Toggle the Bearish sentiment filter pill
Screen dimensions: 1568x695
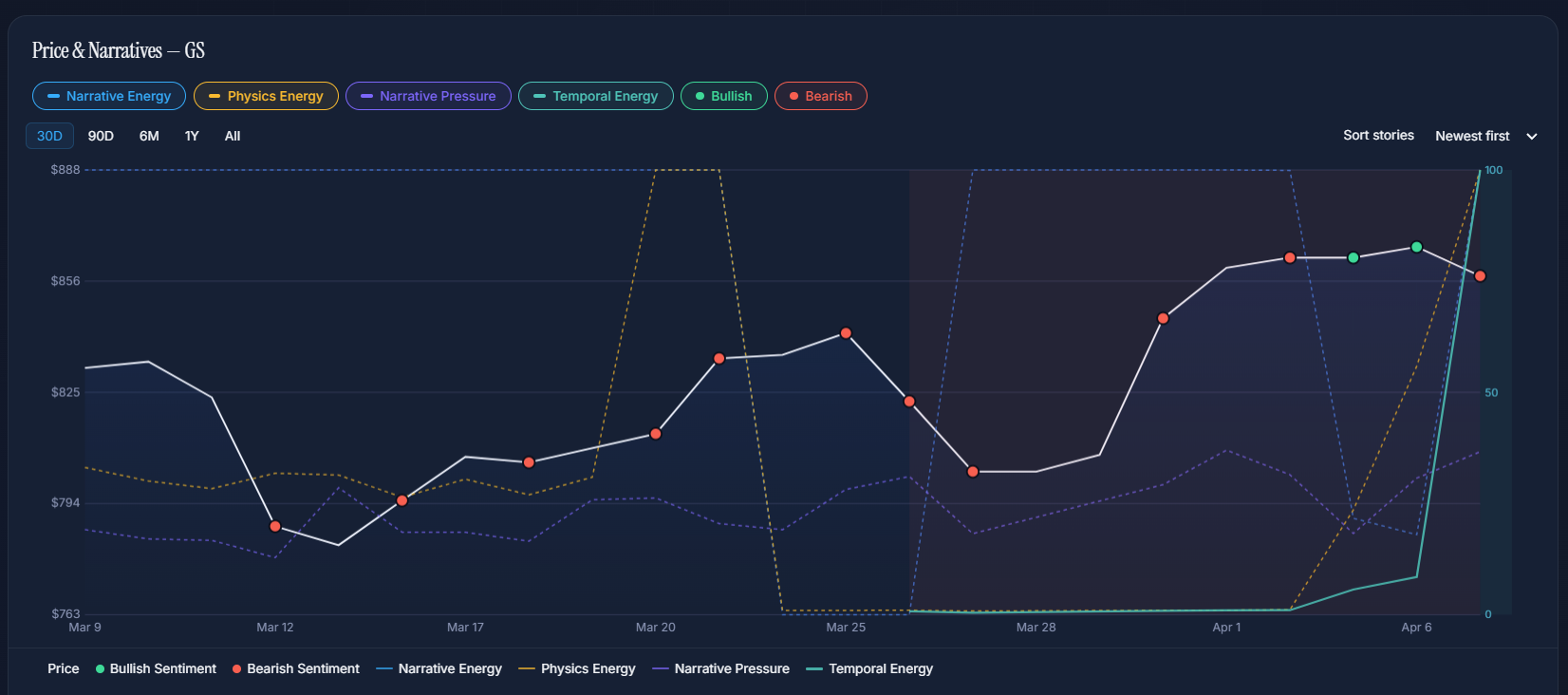[x=820, y=96]
